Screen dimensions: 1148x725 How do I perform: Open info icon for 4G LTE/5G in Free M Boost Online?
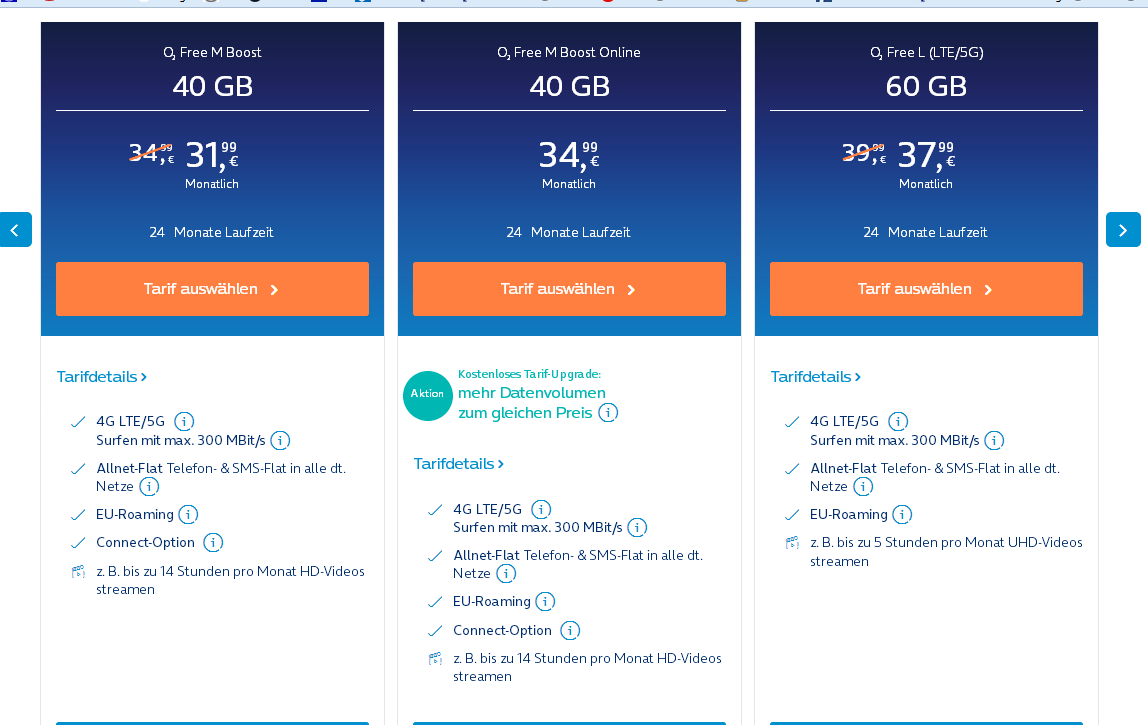pyautogui.click(x=541, y=509)
